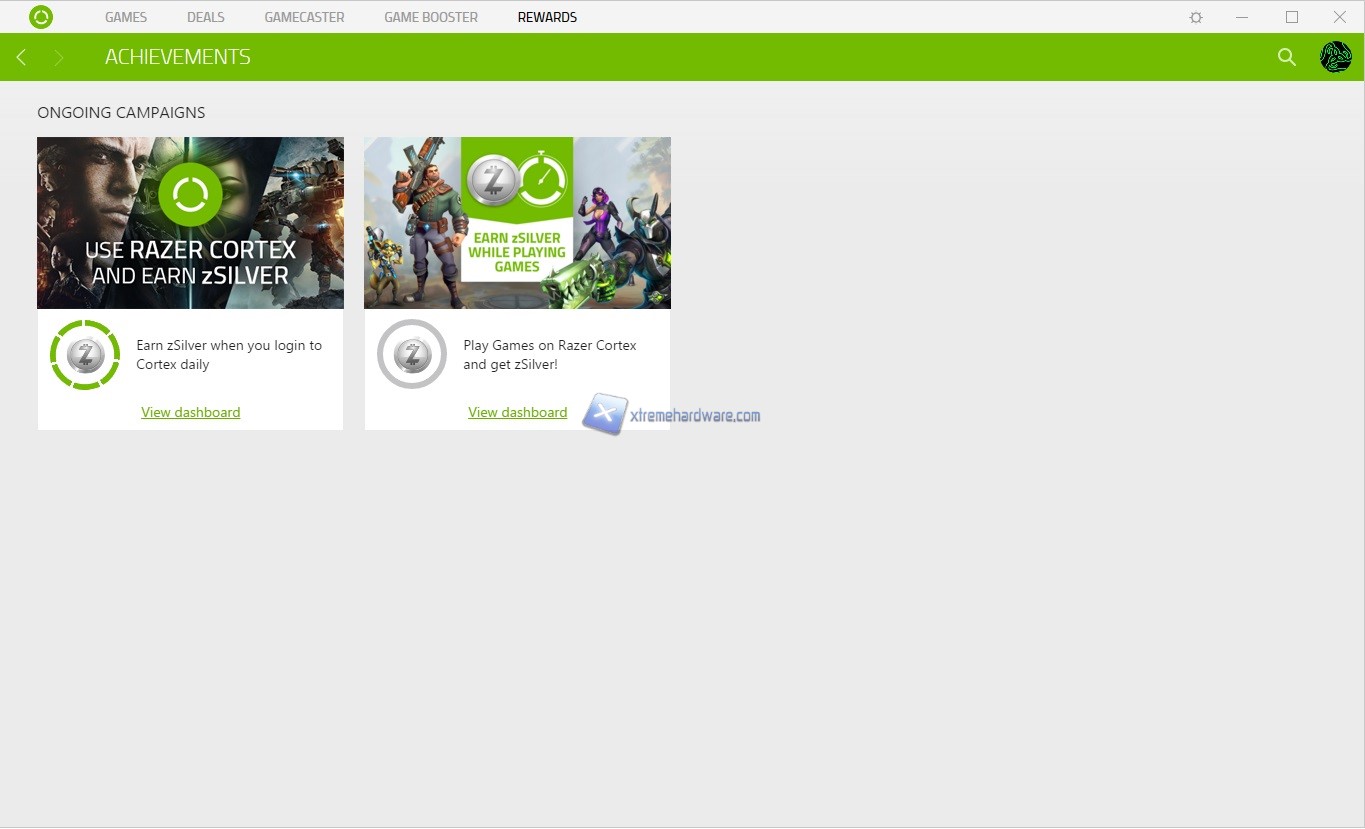Click the green zSilver login coin icon
The image size is (1365, 829).
tap(85, 355)
